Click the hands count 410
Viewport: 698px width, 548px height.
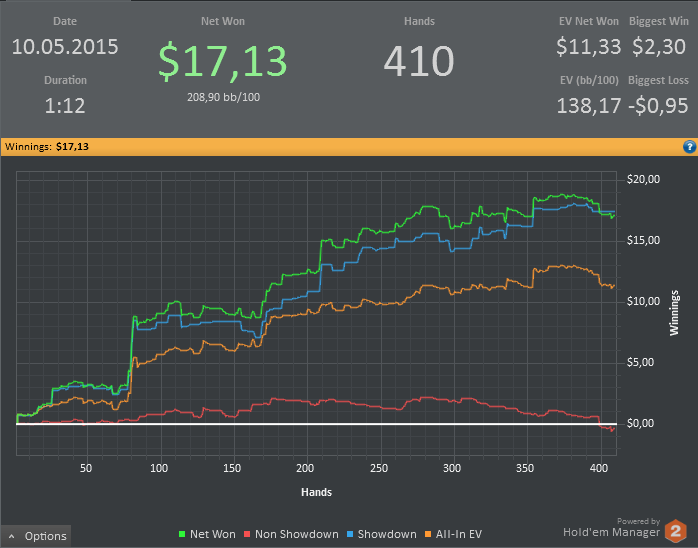(419, 61)
